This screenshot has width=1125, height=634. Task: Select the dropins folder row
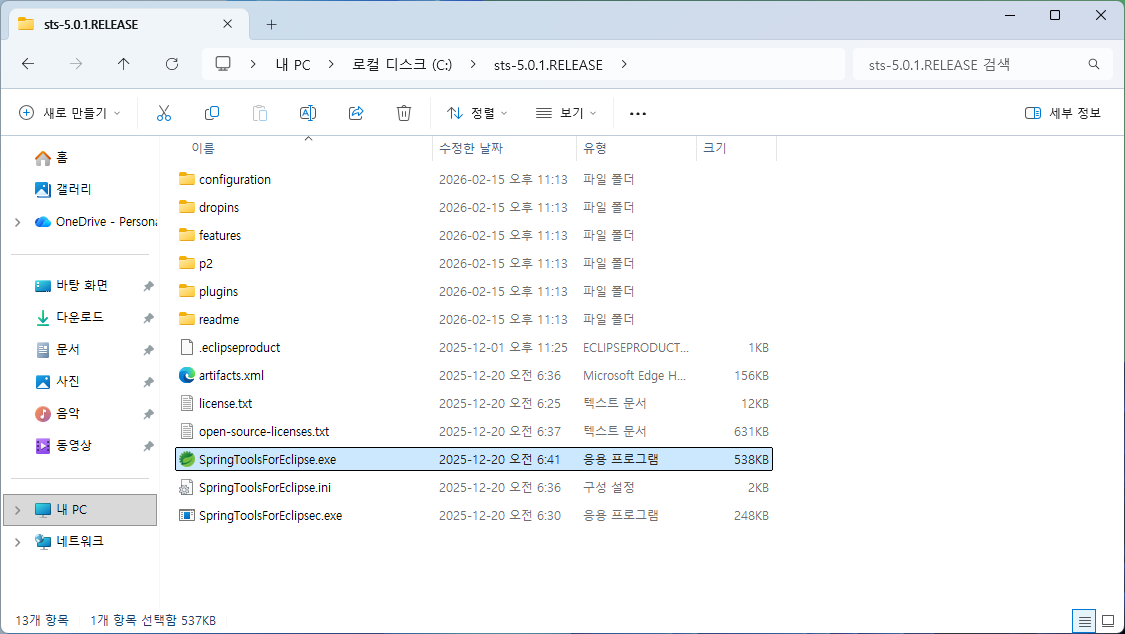[474, 207]
